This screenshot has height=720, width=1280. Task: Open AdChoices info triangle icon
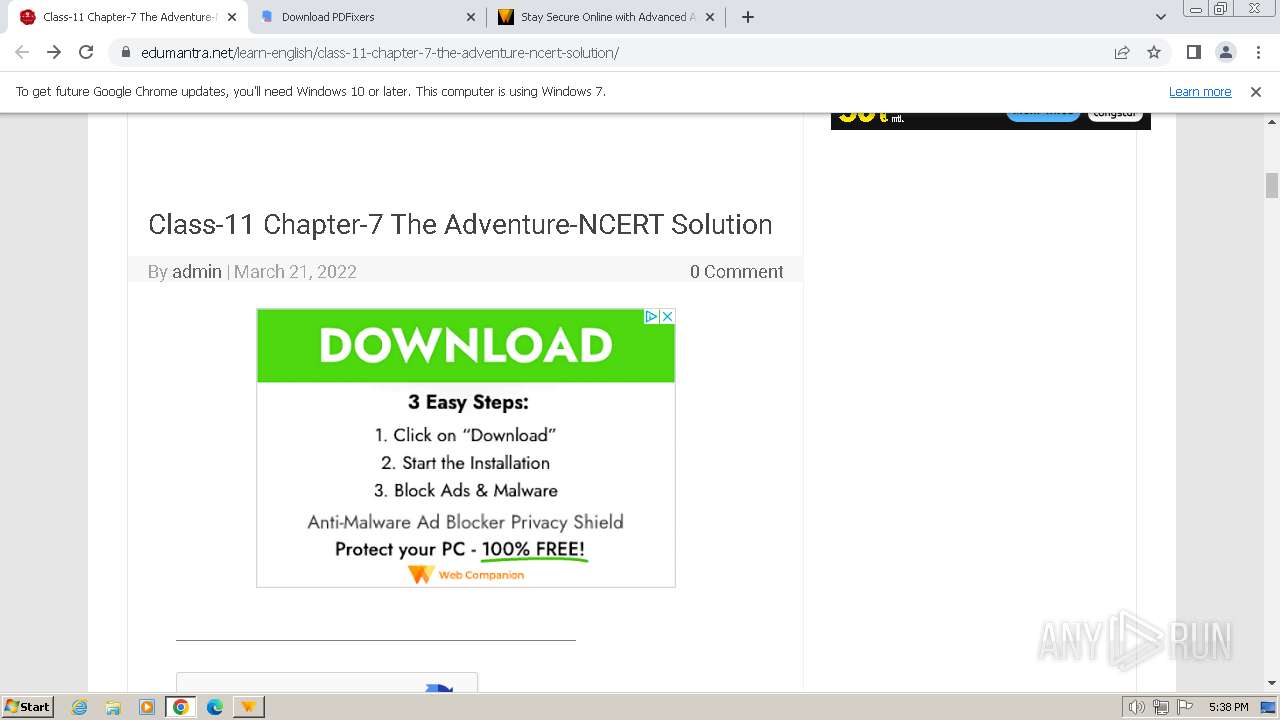tap(651, 316)
